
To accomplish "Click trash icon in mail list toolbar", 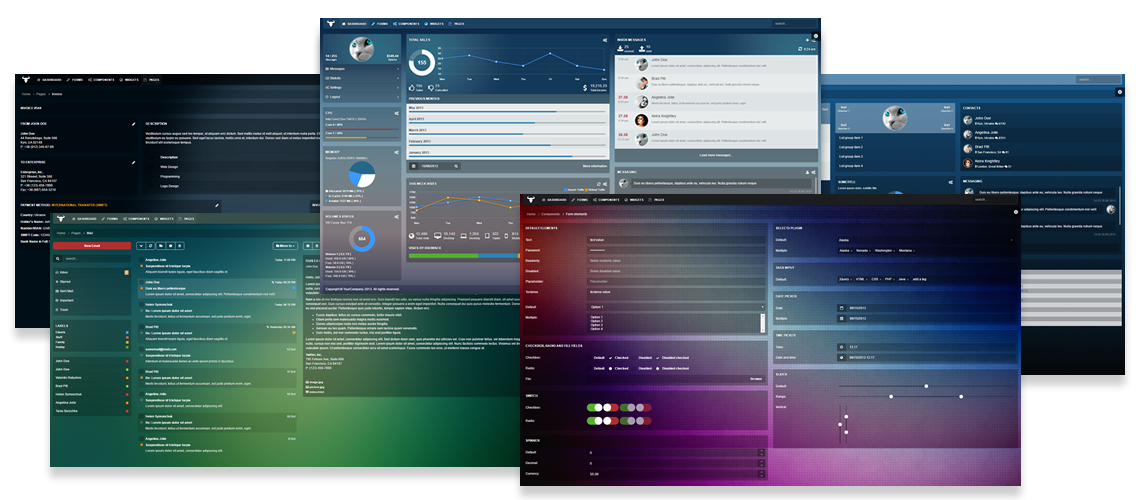I will pos(180,246).
